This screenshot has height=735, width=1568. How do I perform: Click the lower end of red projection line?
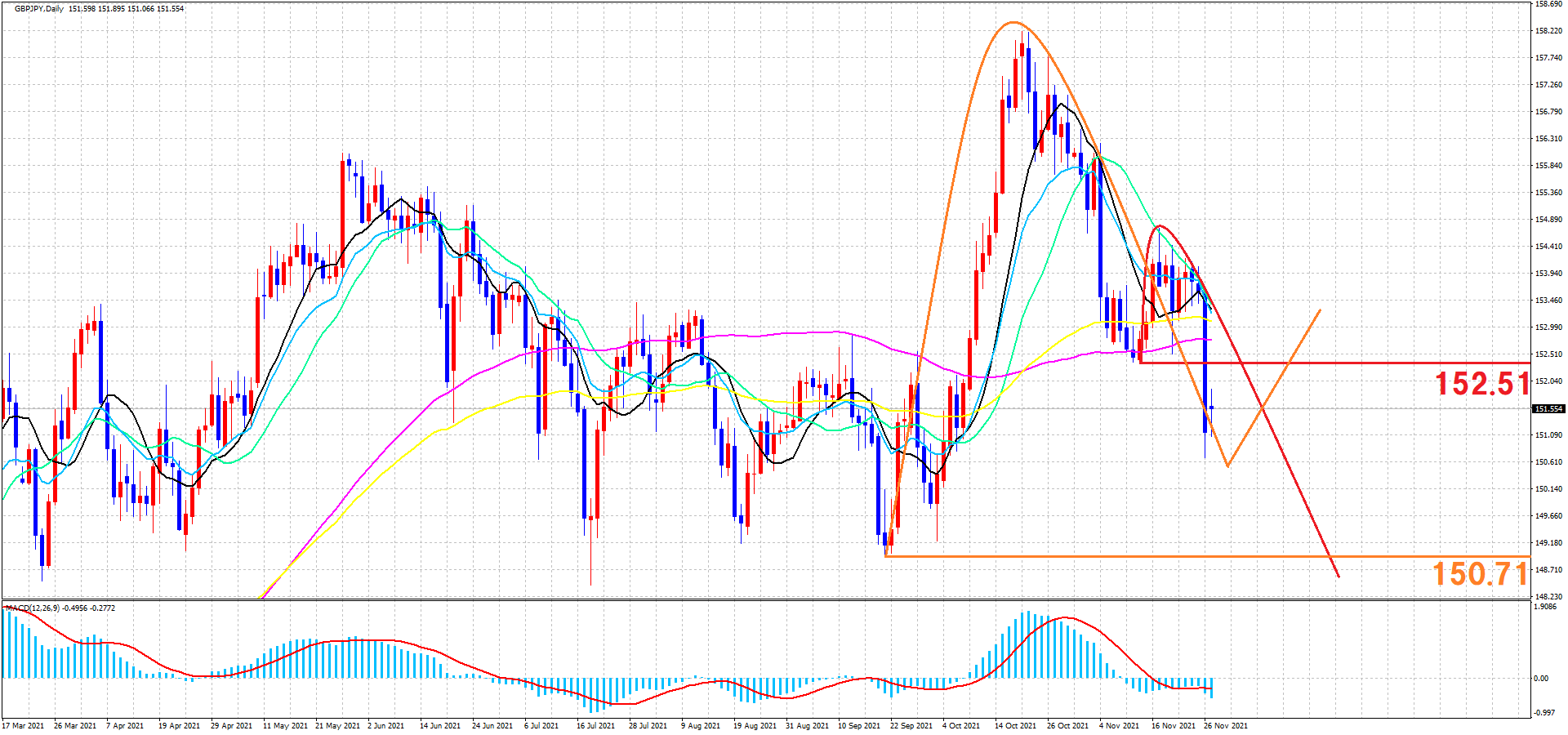pos(1339,577)
